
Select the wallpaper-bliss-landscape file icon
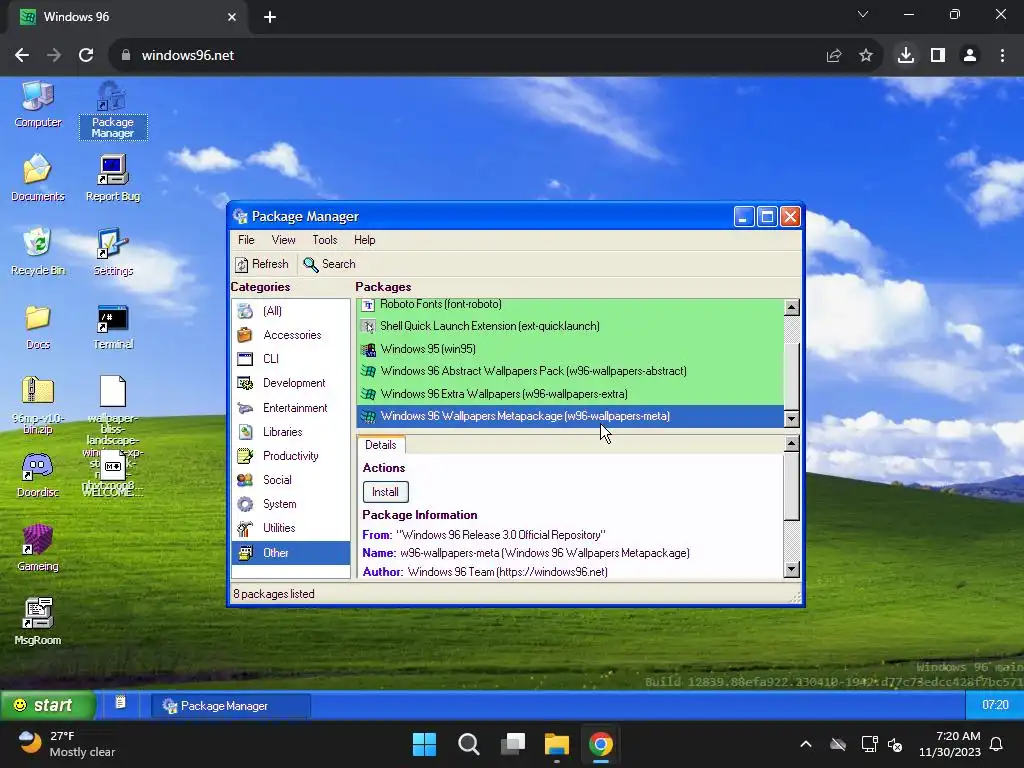pyautogui.click(x=113, y=392)
